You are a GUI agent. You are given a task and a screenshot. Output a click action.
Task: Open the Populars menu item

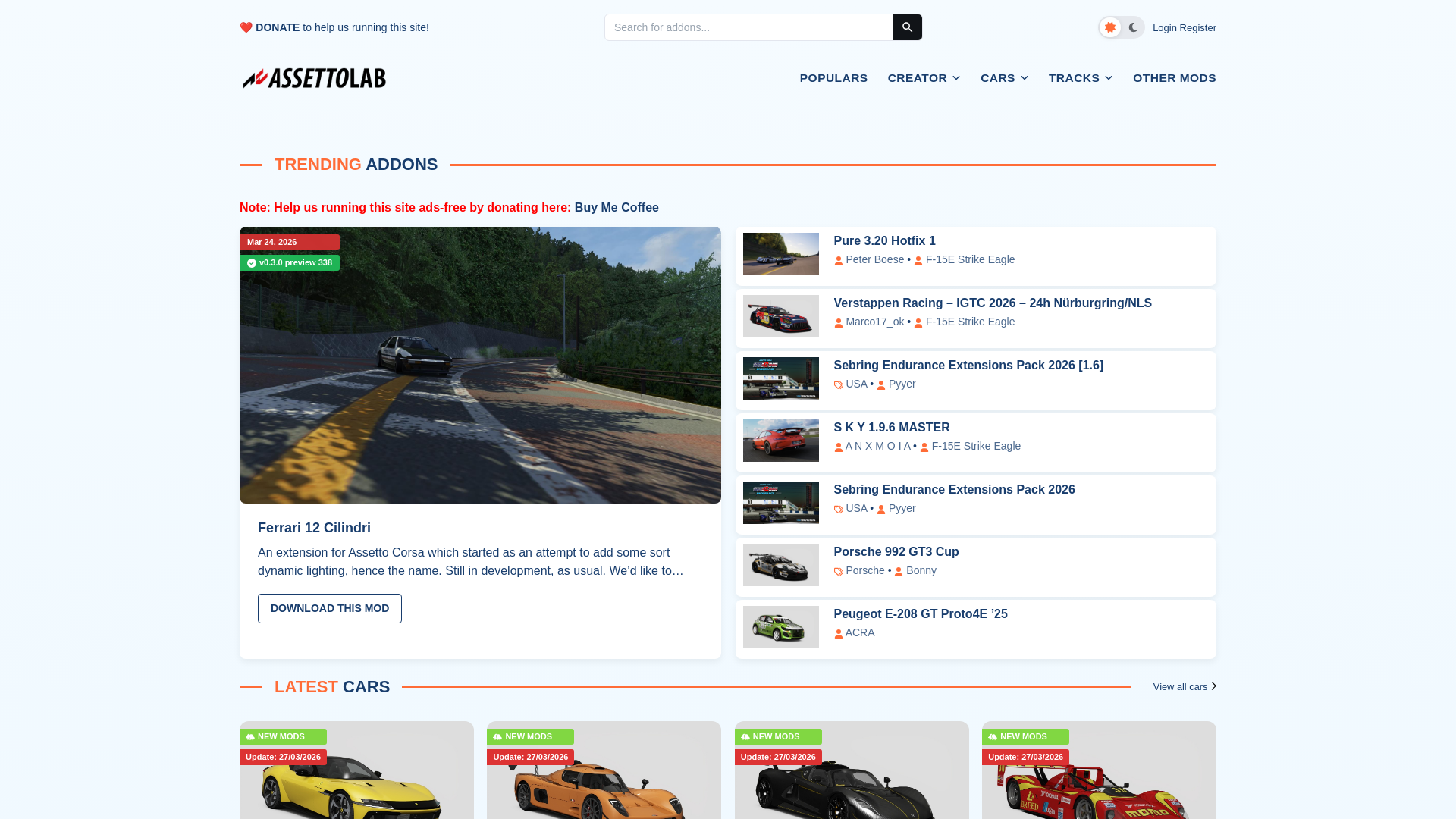point(833,78)
